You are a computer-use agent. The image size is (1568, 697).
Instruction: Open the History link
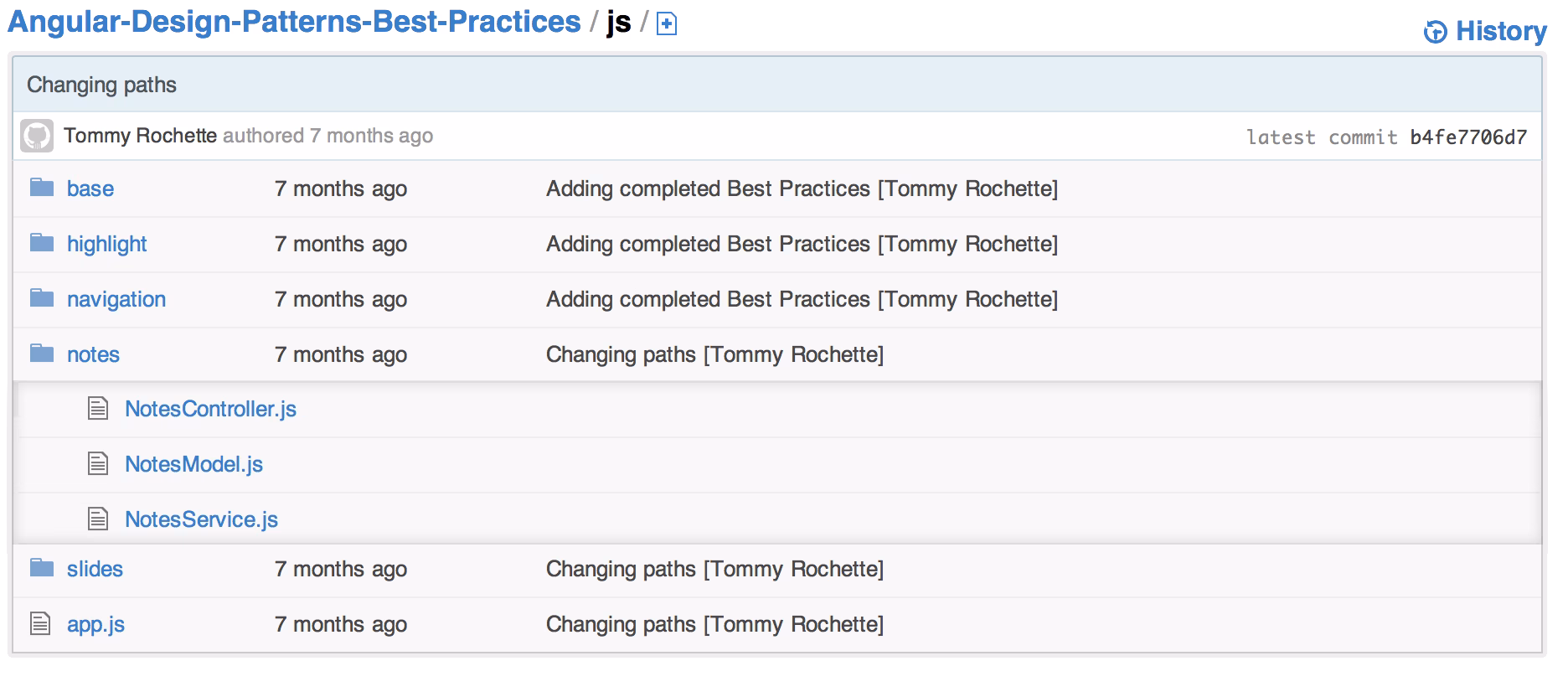coord(1500,32)
